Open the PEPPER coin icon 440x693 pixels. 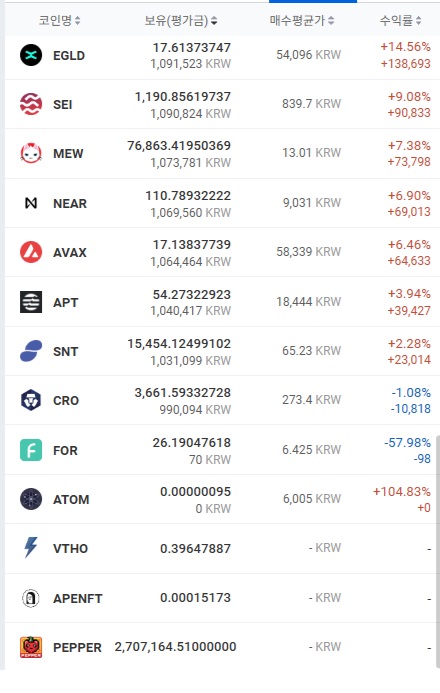(x=31, y=647)
